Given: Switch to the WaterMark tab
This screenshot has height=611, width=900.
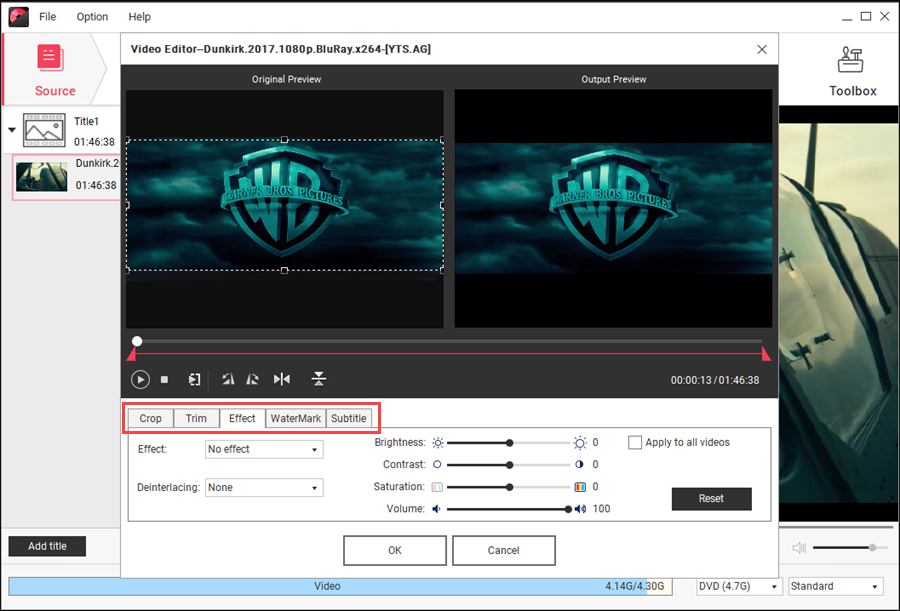Looking at the screenshot, I should (296, 419).
